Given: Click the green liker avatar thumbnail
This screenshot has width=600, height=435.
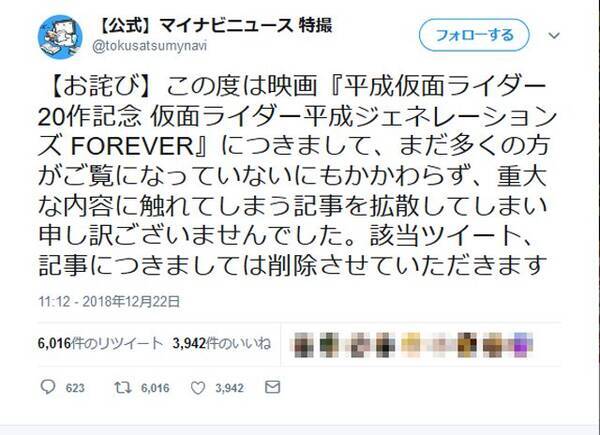Looking at the screenshot, I should tap(329, 345).
